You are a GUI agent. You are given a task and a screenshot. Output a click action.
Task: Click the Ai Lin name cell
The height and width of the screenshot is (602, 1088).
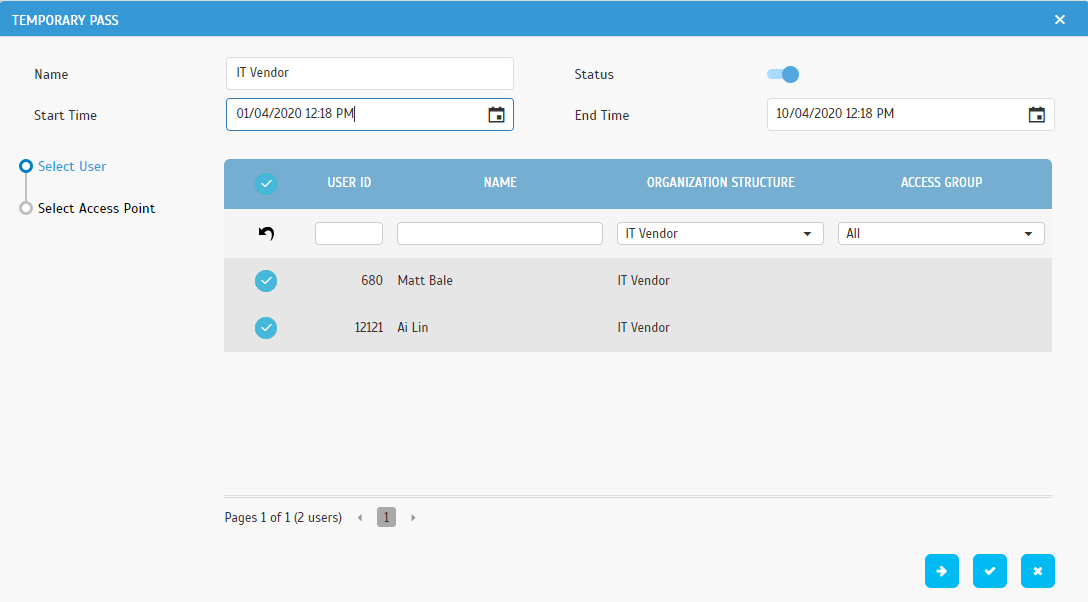click(412, 327)
